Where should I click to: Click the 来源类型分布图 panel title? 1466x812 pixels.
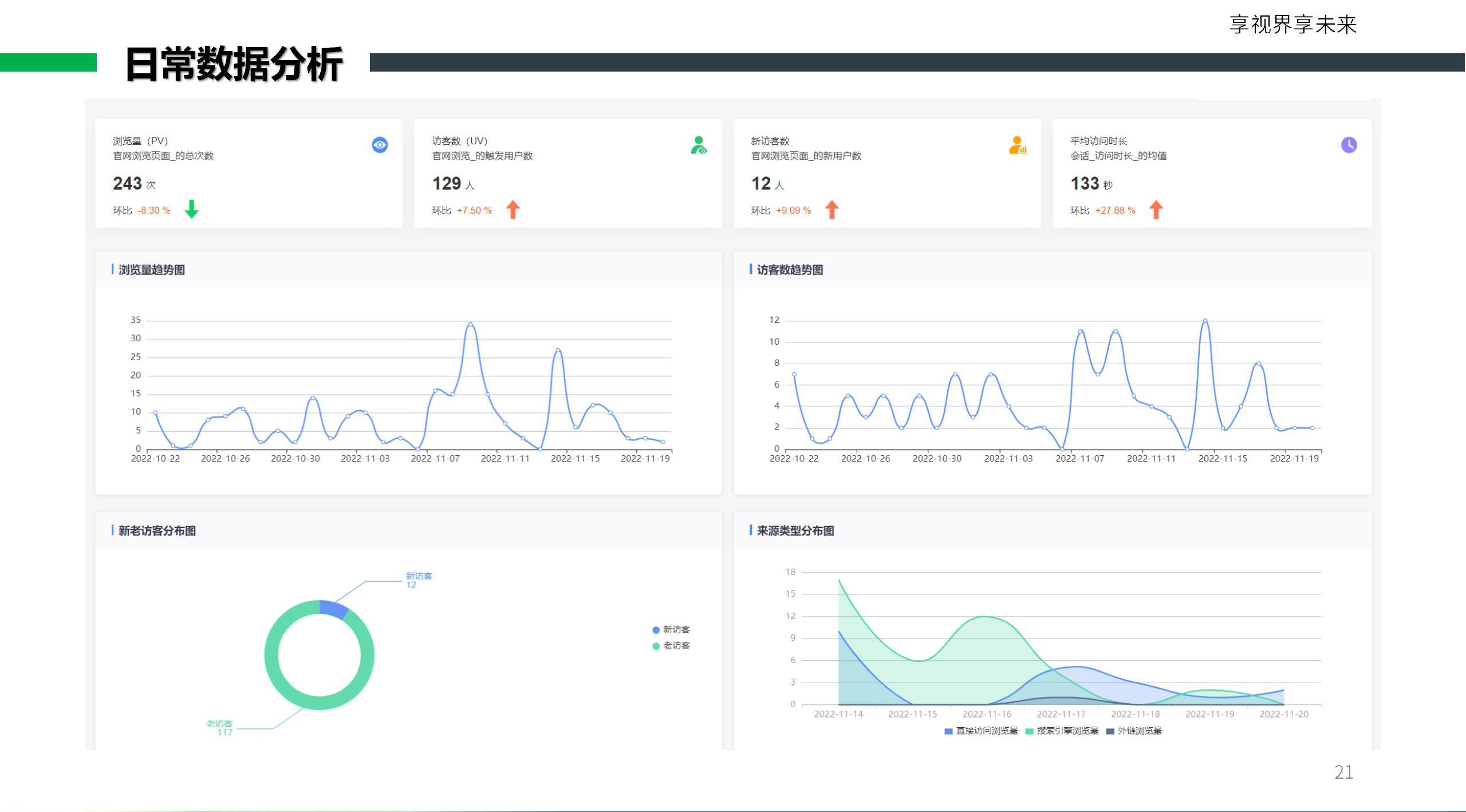795,531
